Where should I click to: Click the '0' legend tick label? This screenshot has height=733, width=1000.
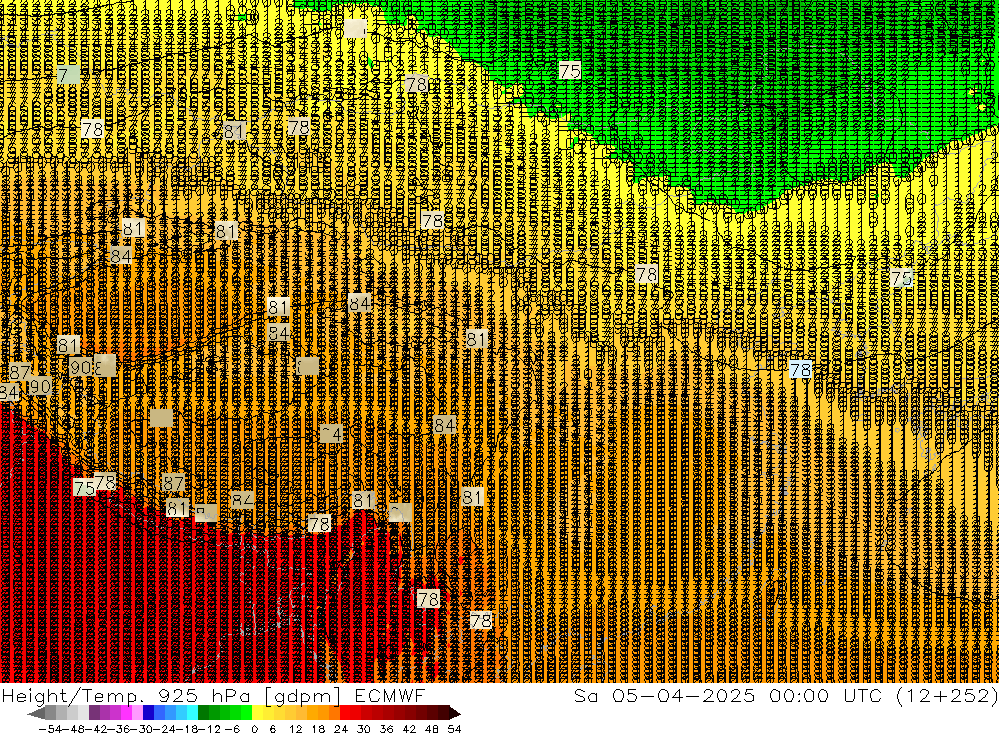click(x=254, y=729)
